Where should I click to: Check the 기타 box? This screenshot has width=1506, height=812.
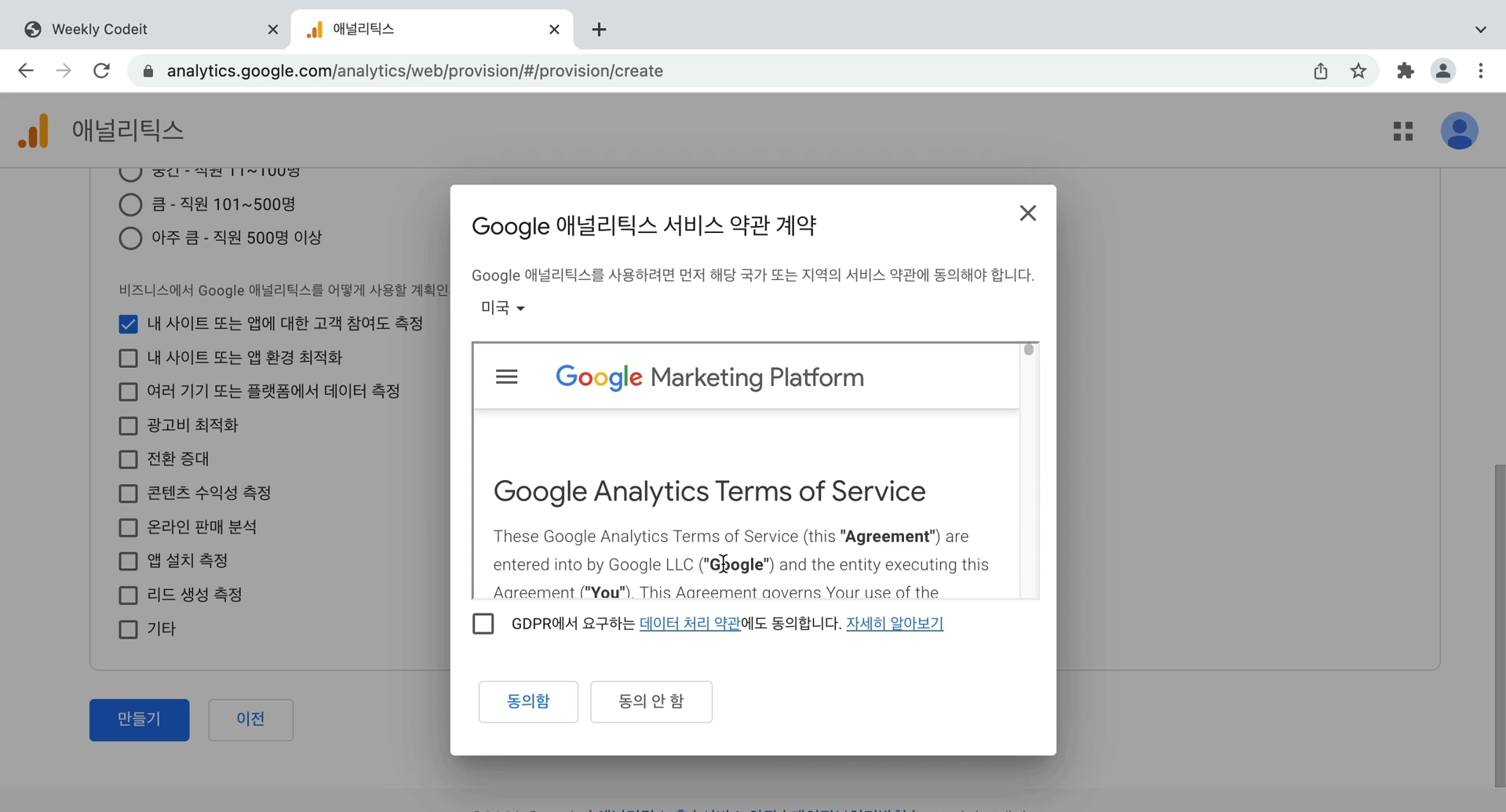coord(128,629)
